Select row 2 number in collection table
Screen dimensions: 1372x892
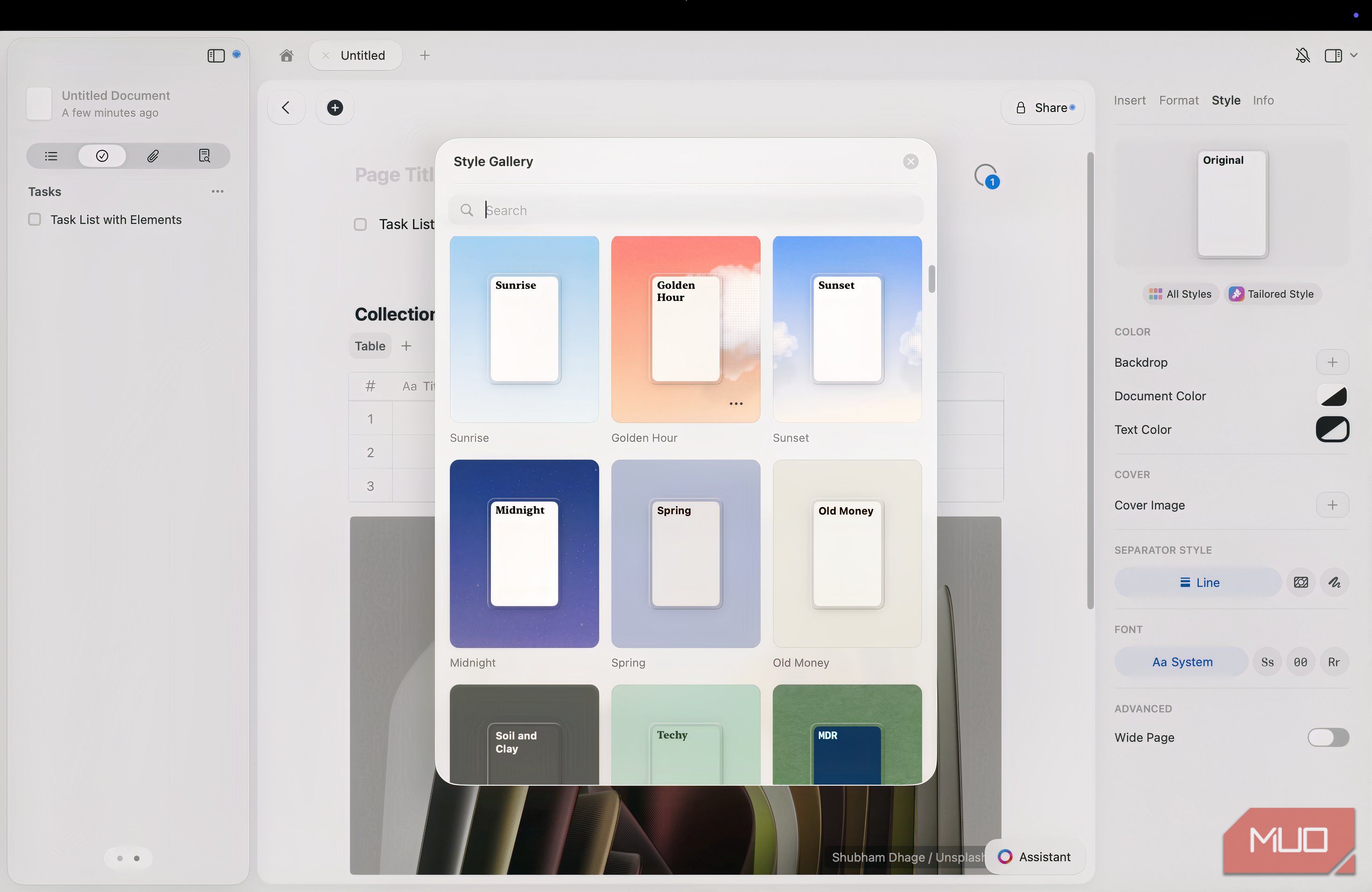pyautogui.click(x=370, y=453)
